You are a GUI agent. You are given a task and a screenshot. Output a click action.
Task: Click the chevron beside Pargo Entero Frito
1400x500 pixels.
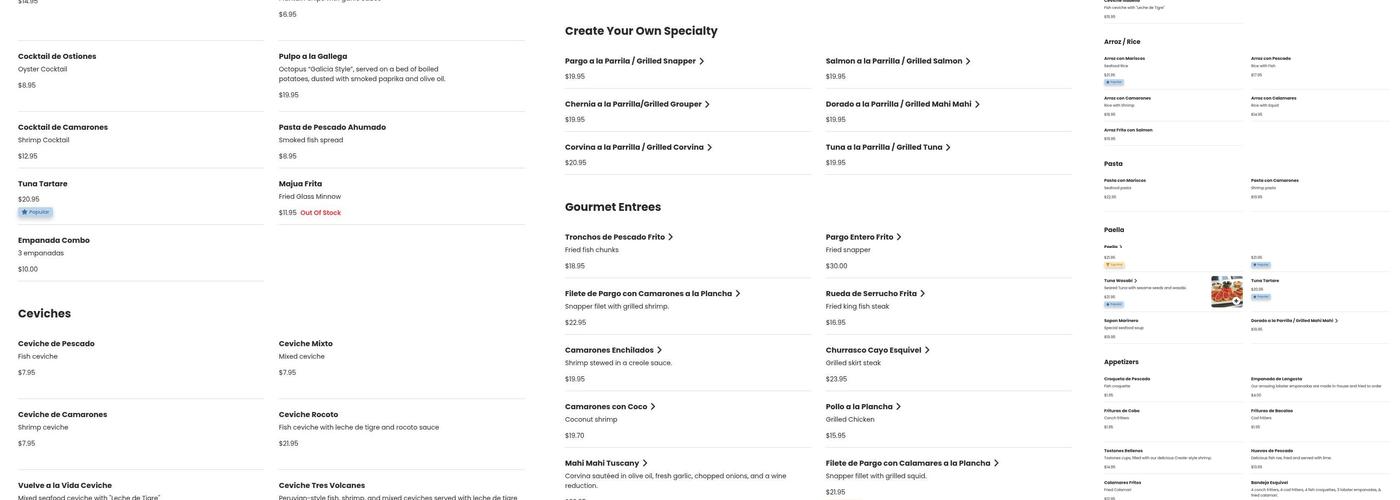pyautogui.click(x=899, y=237)
